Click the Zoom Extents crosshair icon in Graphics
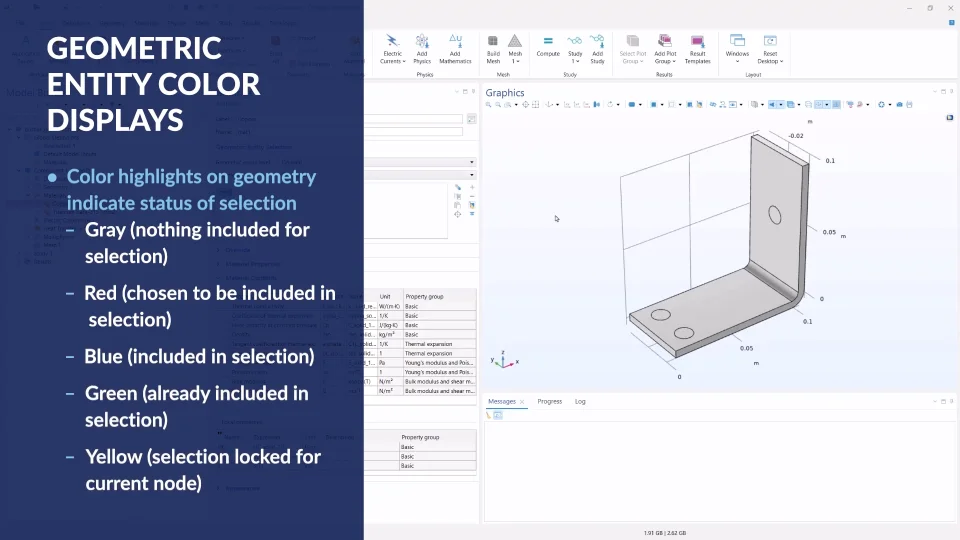 525,105
